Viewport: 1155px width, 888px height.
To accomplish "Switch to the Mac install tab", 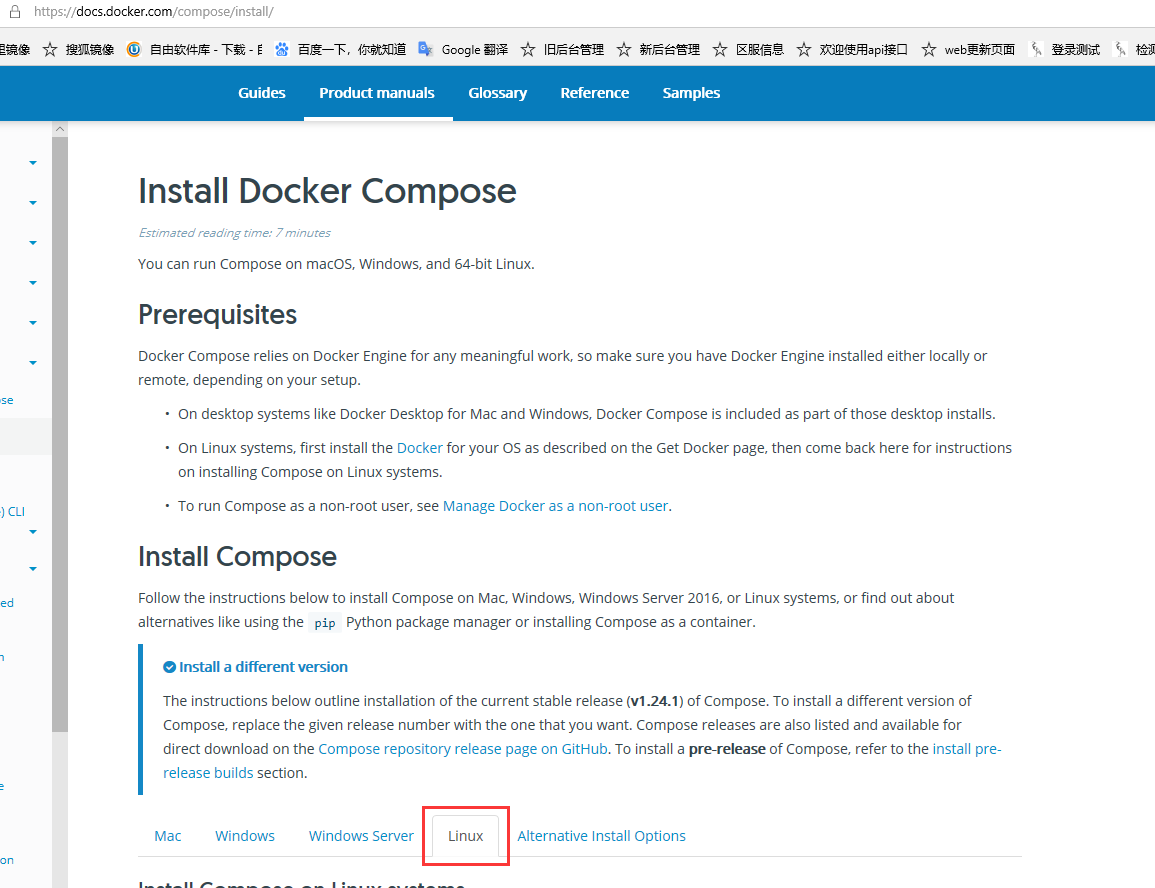I will [x=168, y=836].
